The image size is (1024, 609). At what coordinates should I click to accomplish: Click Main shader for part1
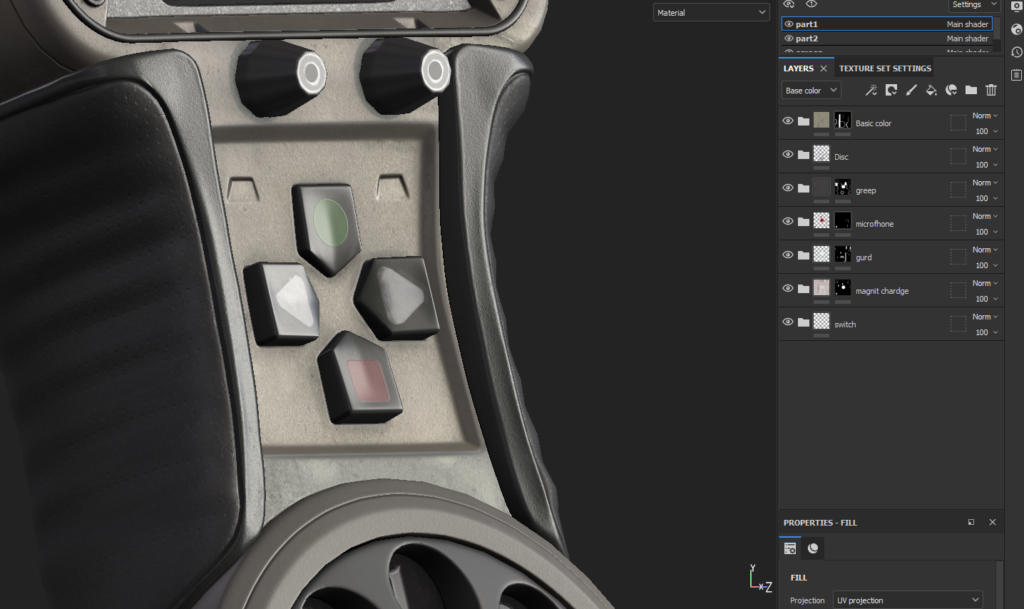(x=969, y=24)
